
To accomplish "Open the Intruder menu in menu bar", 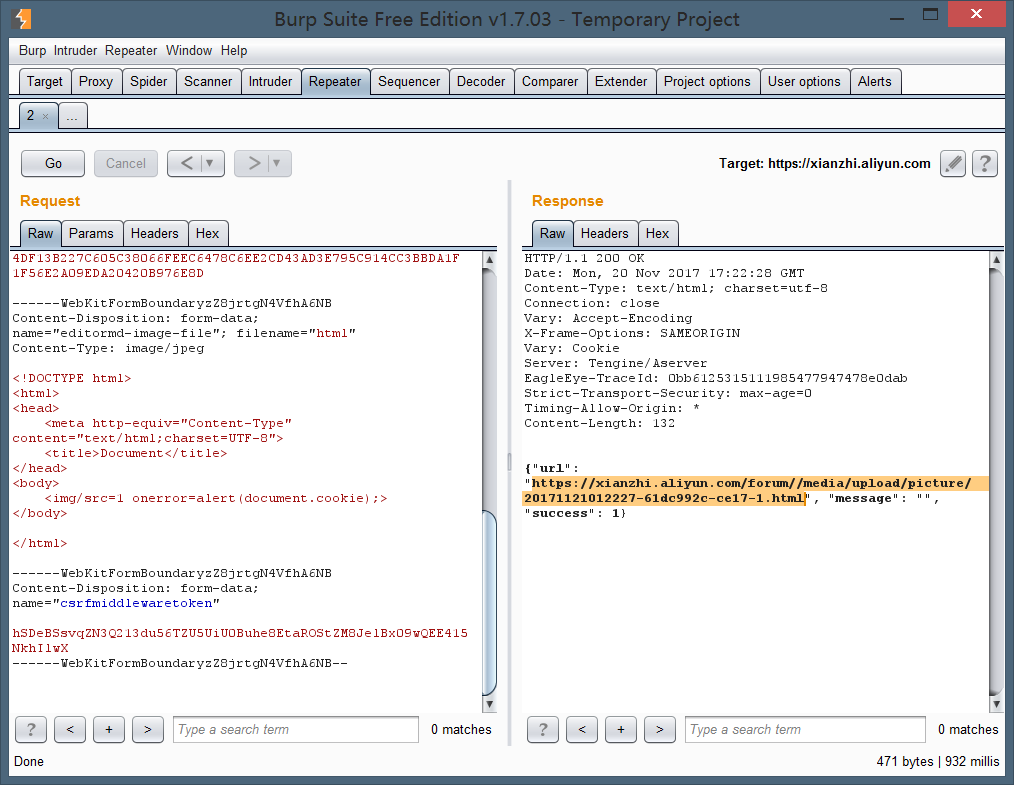I will pos(75,50).
